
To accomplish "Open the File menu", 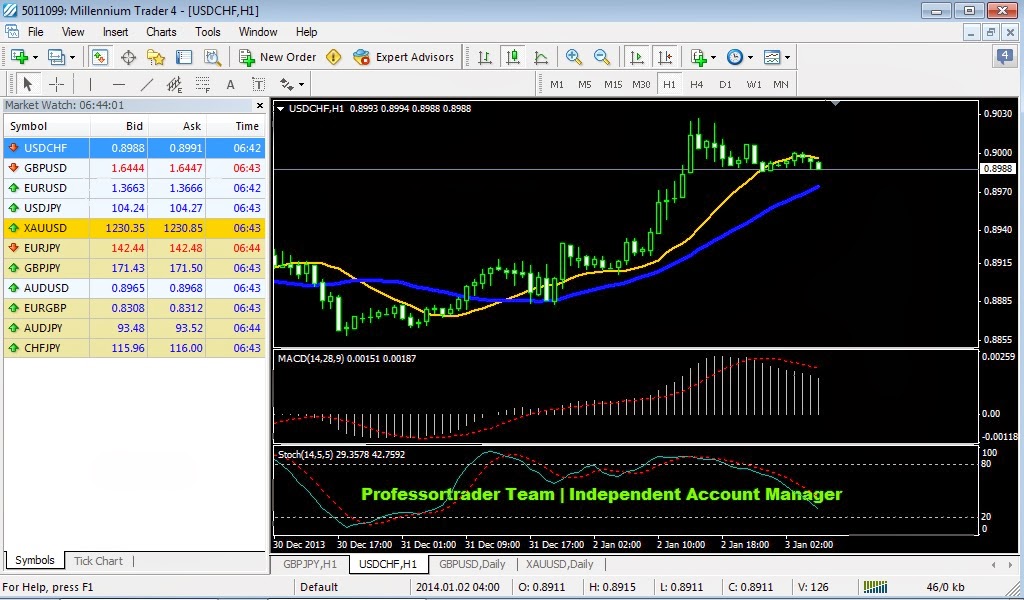I will [x=35, y=32].
